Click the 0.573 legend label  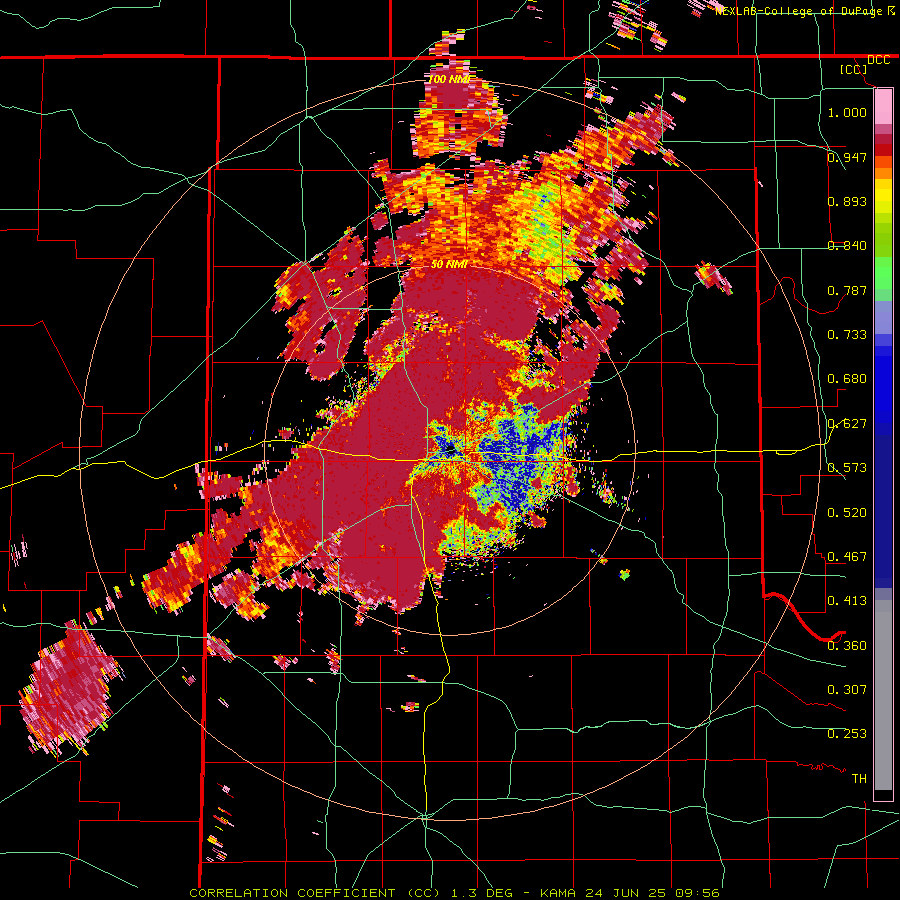coord(847,468)
